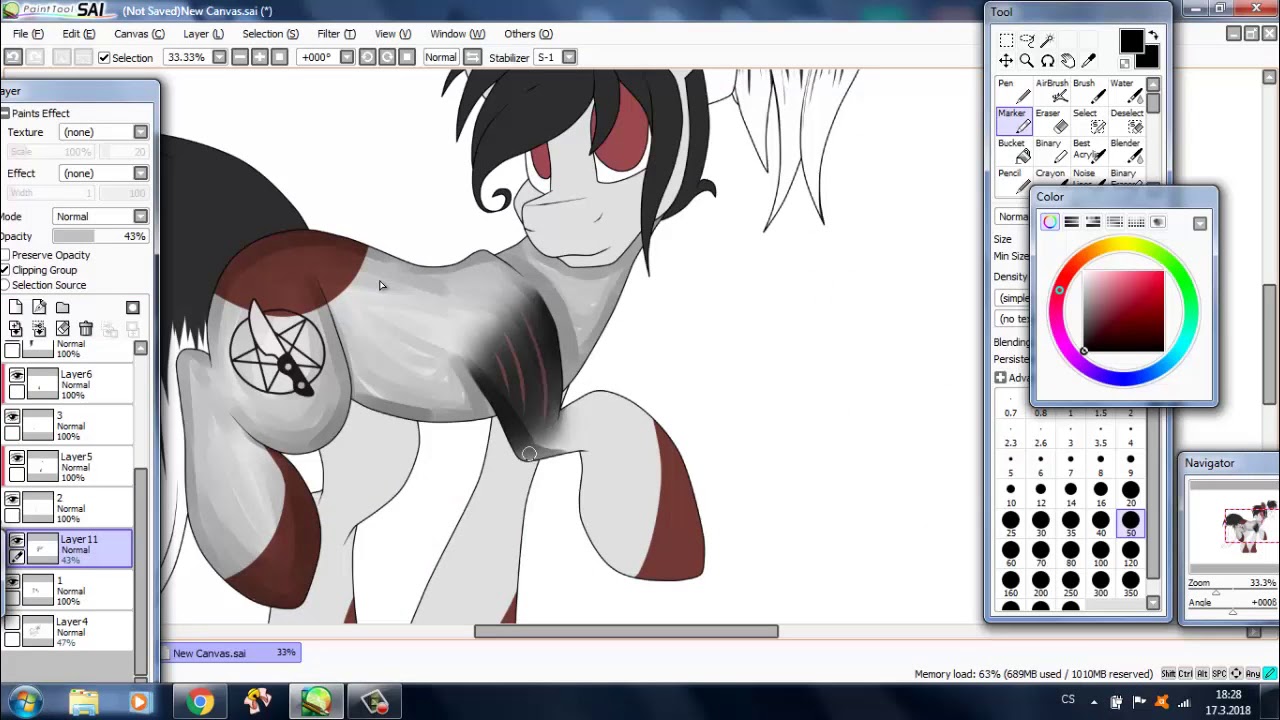
Task: Choose the Pen brush tool
Action: [1013, 90]
